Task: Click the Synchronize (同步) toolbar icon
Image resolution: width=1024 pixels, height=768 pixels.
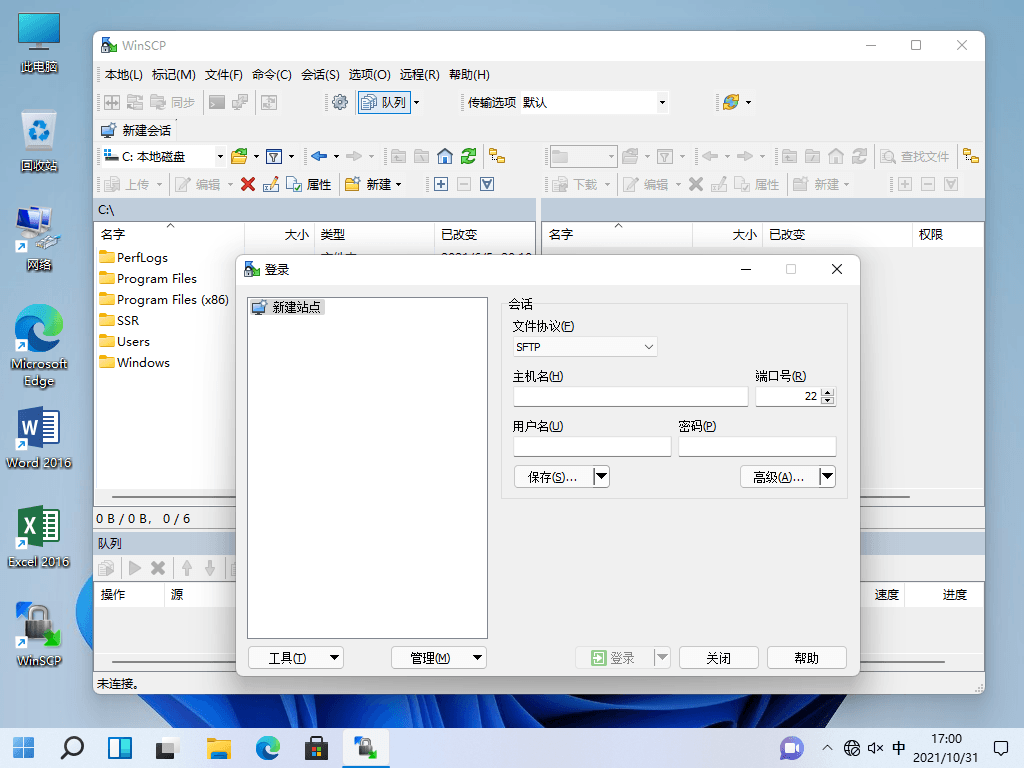Action: [x=172, y=103]
